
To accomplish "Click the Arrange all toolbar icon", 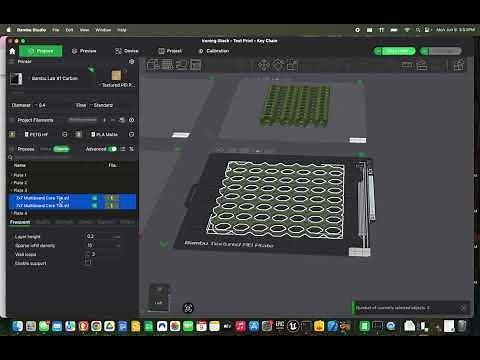I will coord(196,65).
